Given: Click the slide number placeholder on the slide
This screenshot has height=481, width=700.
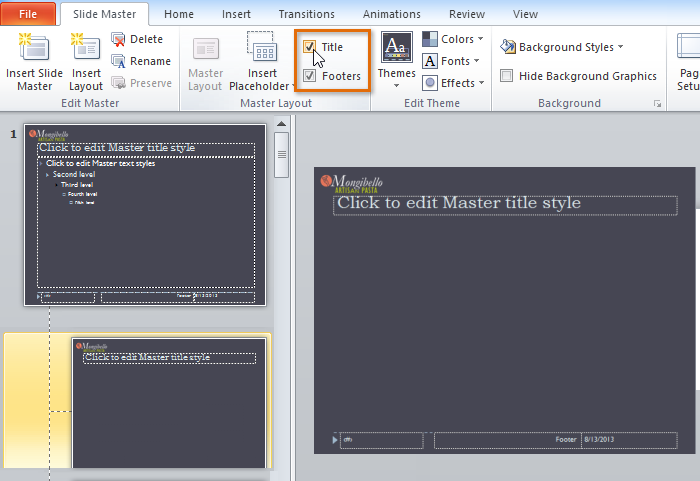Looking at the screenshot, I should (381, 440).
